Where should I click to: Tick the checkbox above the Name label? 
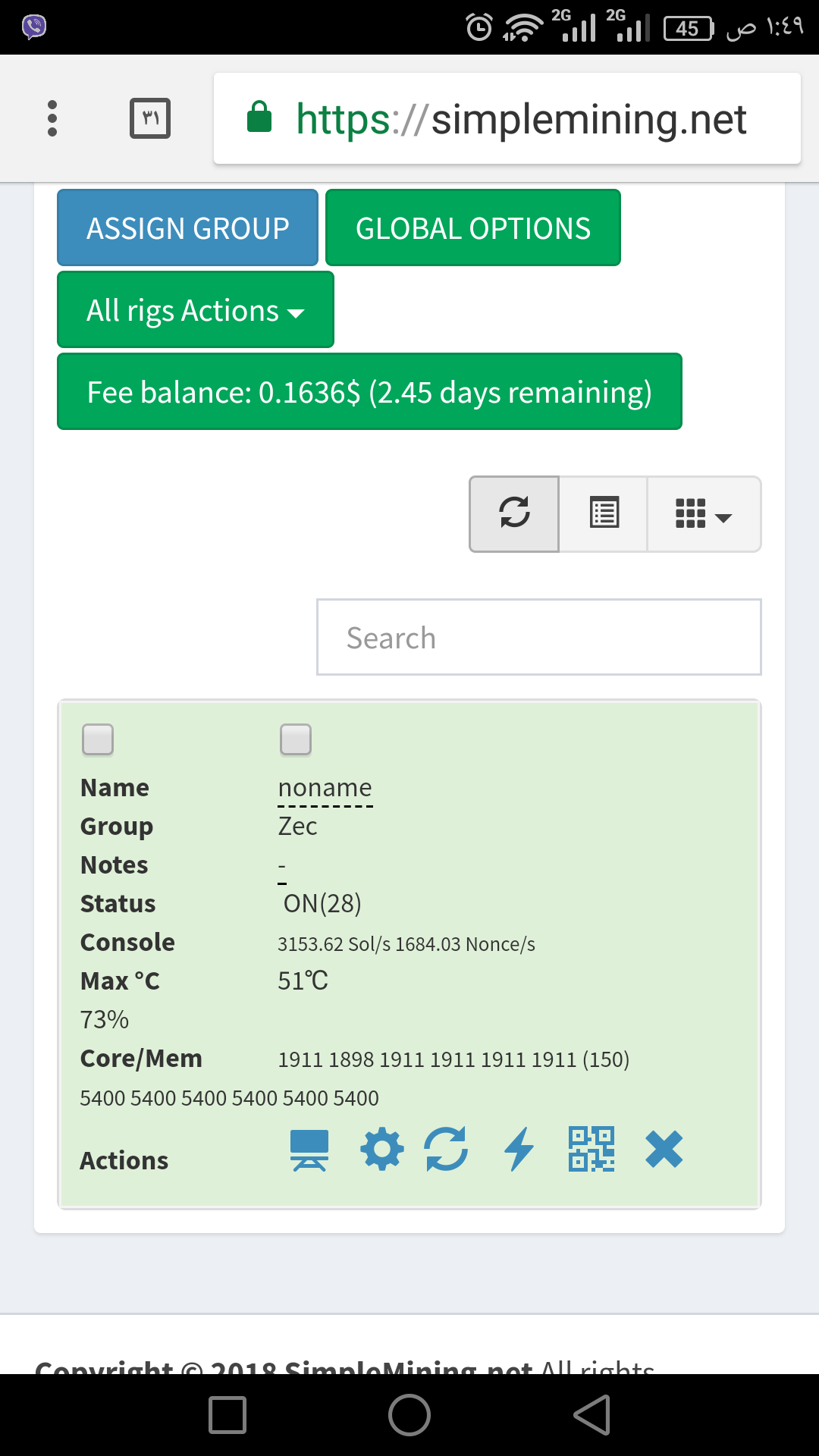pos(98,739)
